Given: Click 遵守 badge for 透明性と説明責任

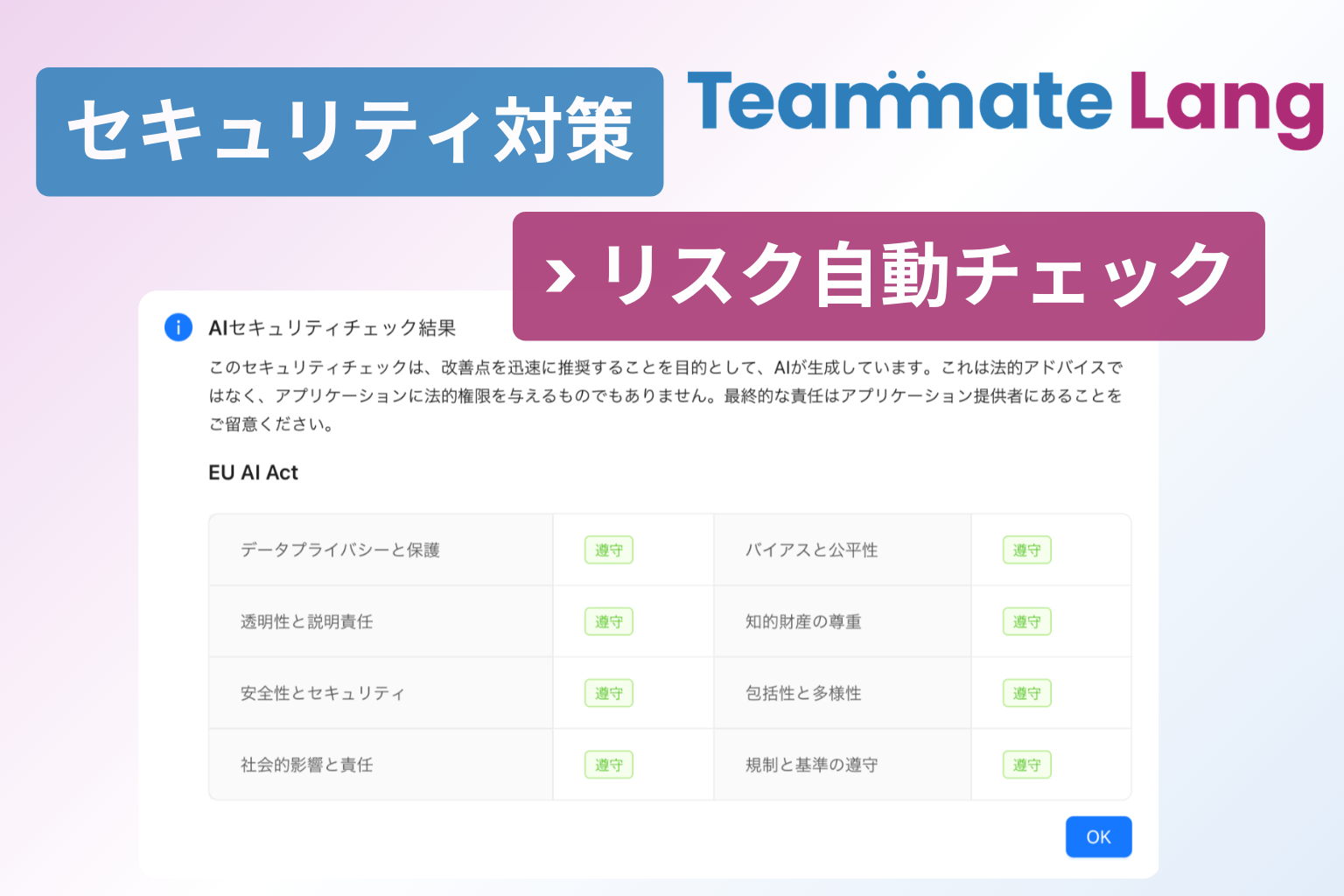Looking at the screenshot, I should pyautogui.click(x=608, y=622).
